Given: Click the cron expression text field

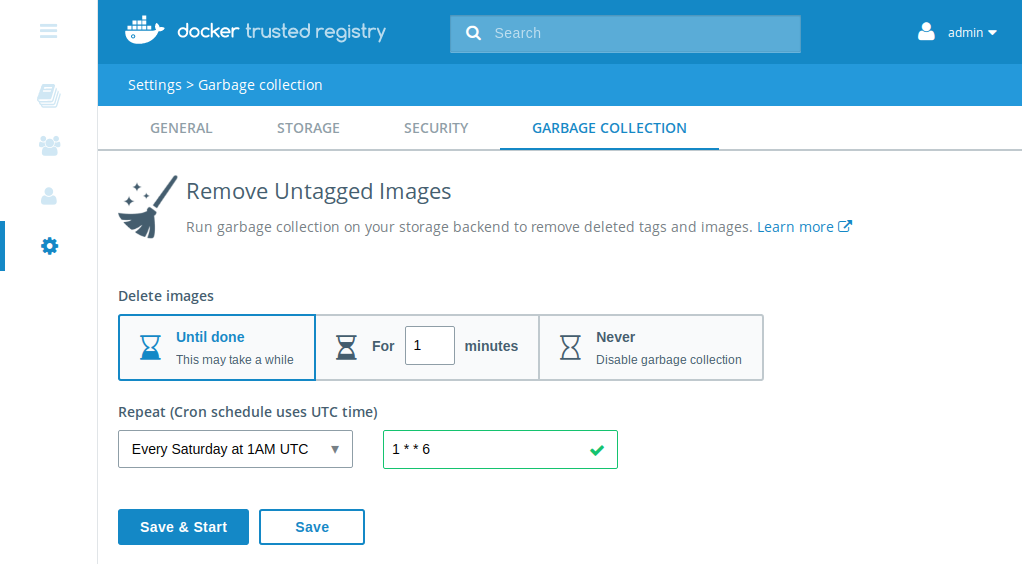Looking at the screenshot, I should click(485, 449).
